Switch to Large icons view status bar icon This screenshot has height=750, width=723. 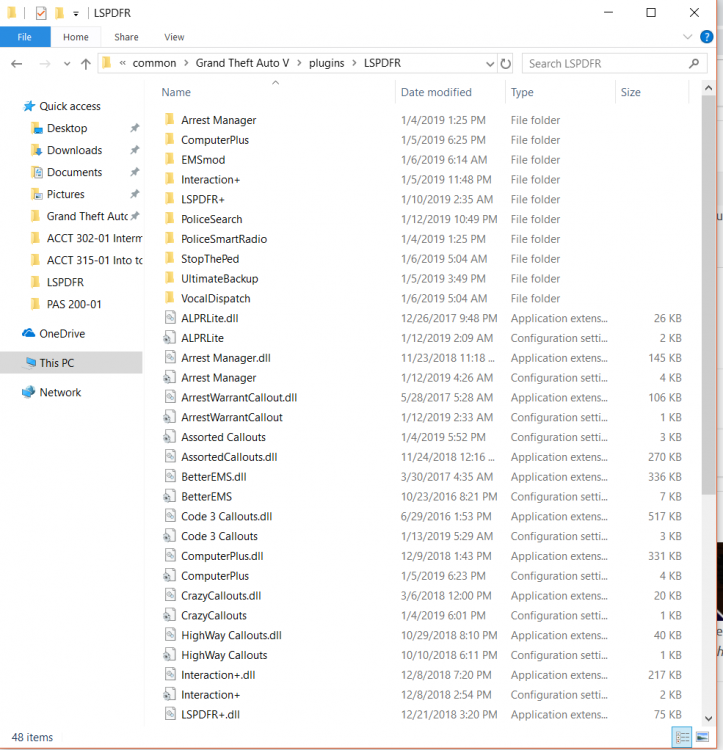702,737
